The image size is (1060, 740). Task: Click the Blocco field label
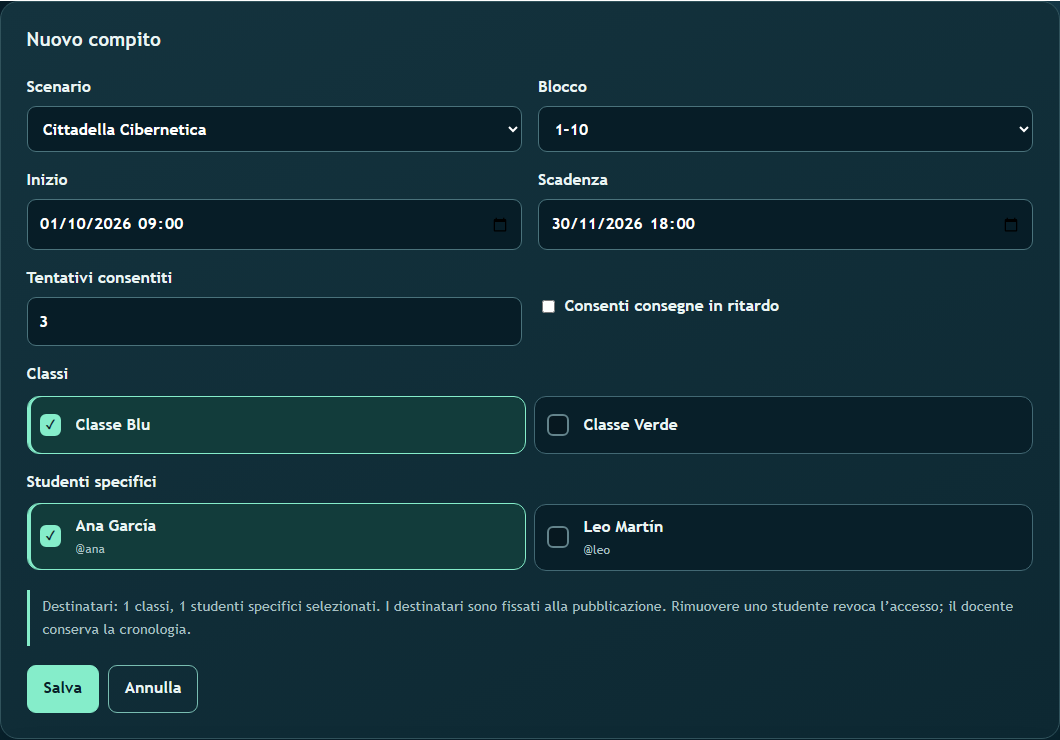562,87
